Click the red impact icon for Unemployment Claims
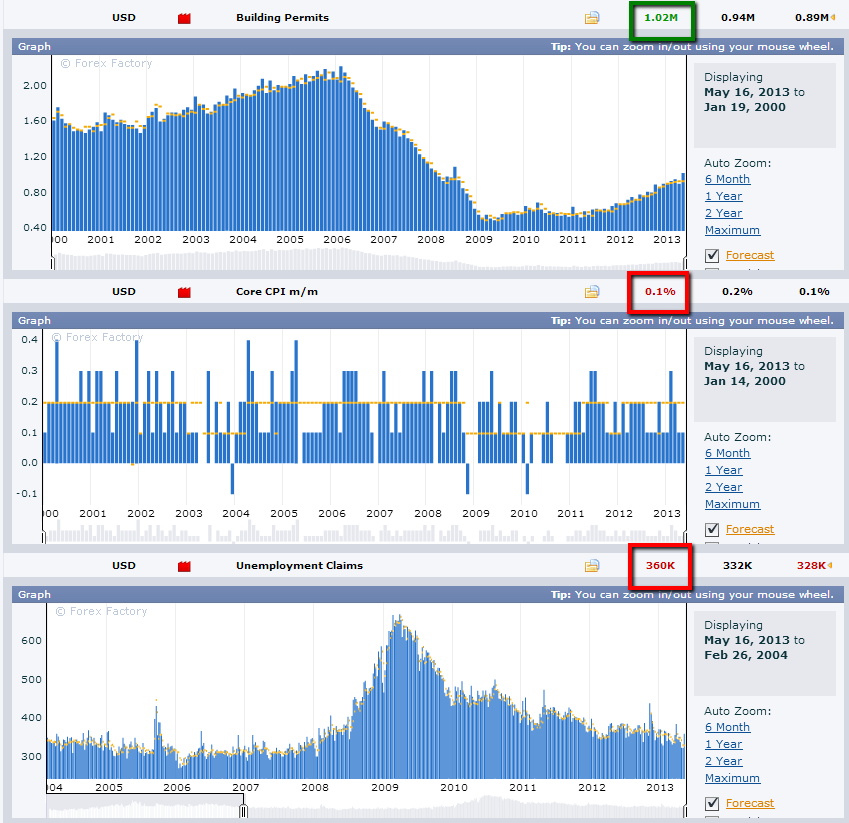Viewport: 849px width, 823px height. tap(184, 566)
